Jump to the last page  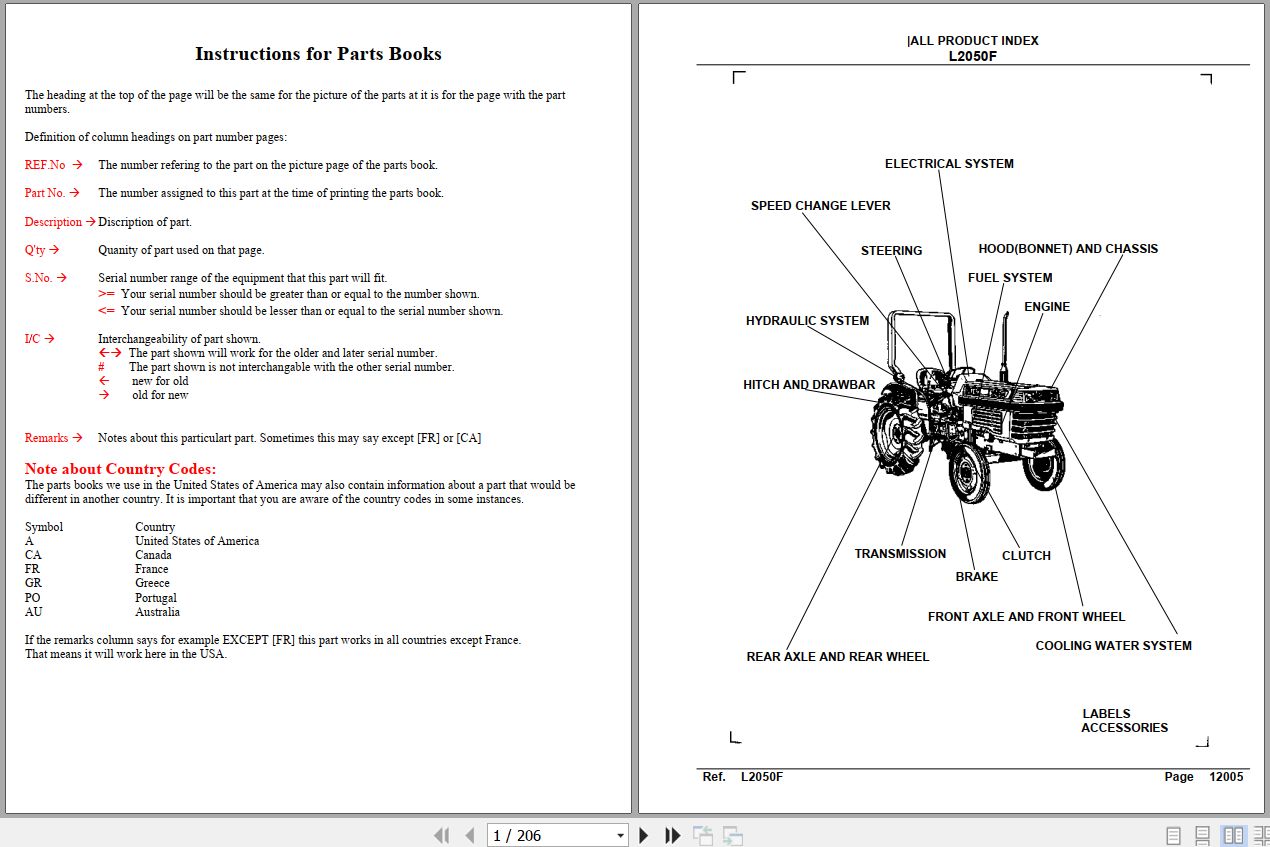pos(673,835)
